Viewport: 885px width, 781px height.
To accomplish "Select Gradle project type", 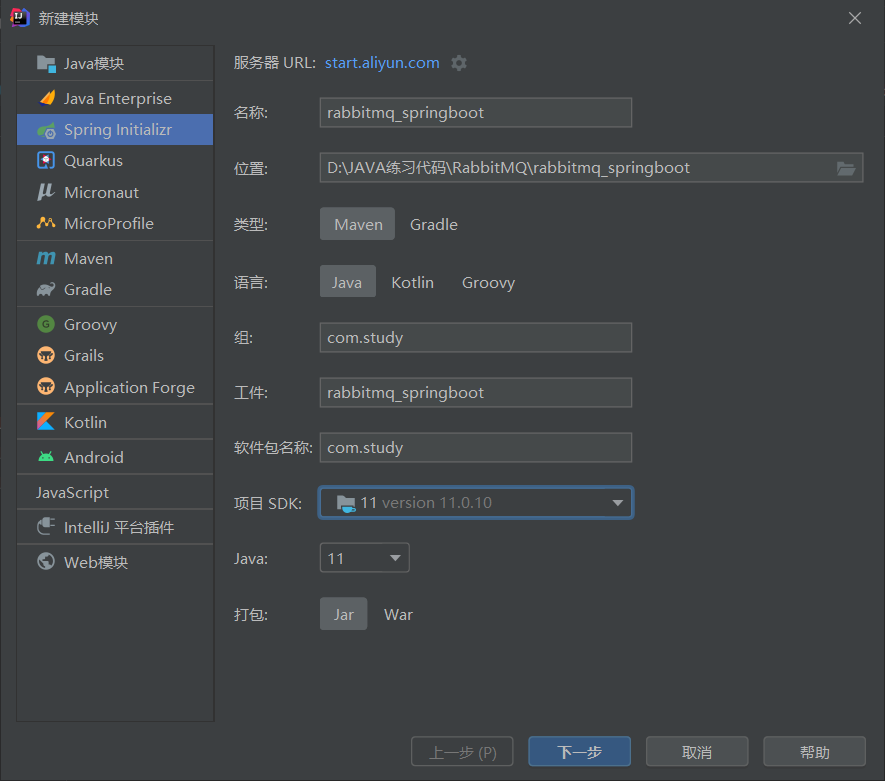I will point(433,224).
